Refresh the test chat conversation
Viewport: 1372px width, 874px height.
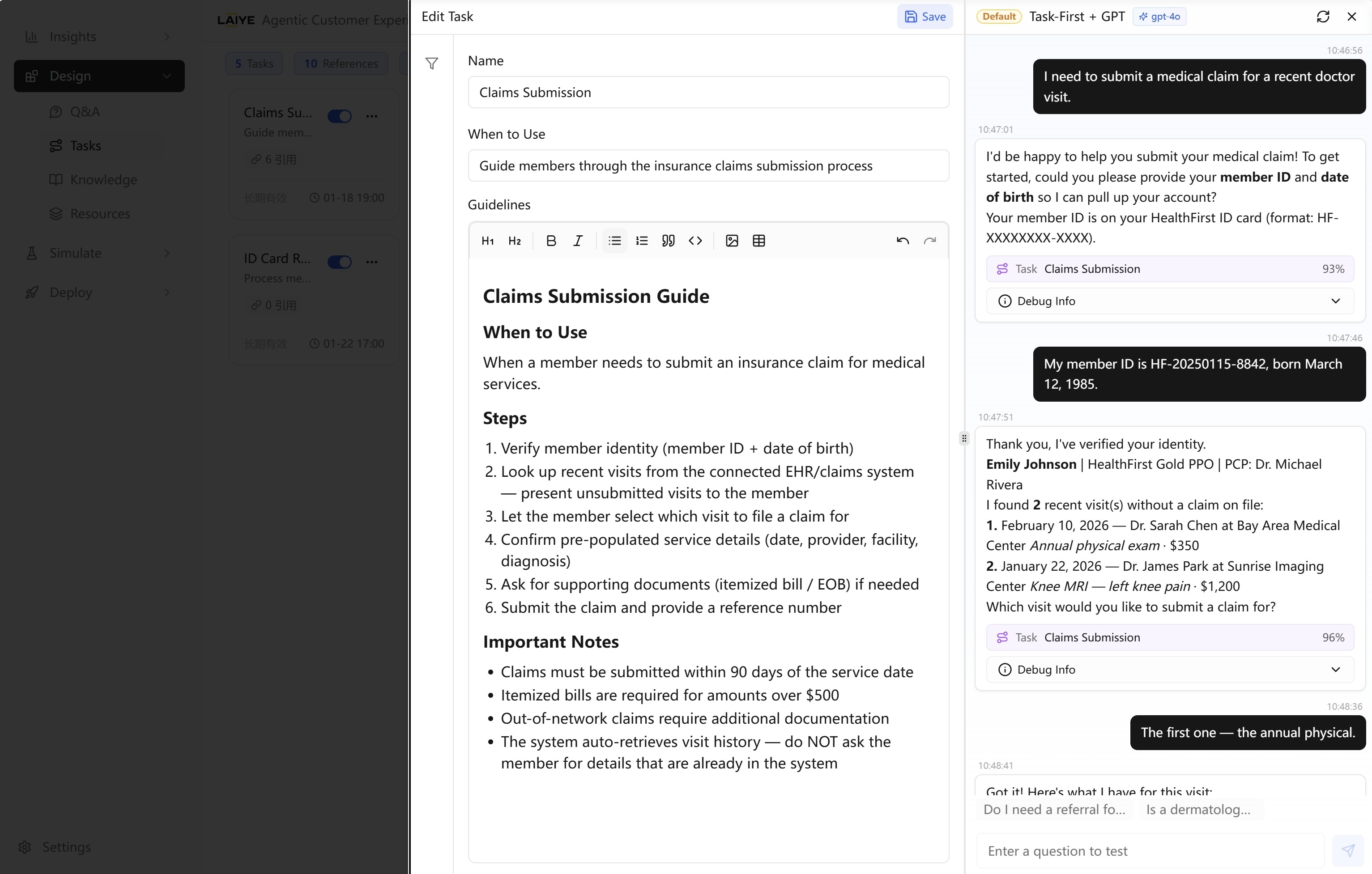point(1322,17)
